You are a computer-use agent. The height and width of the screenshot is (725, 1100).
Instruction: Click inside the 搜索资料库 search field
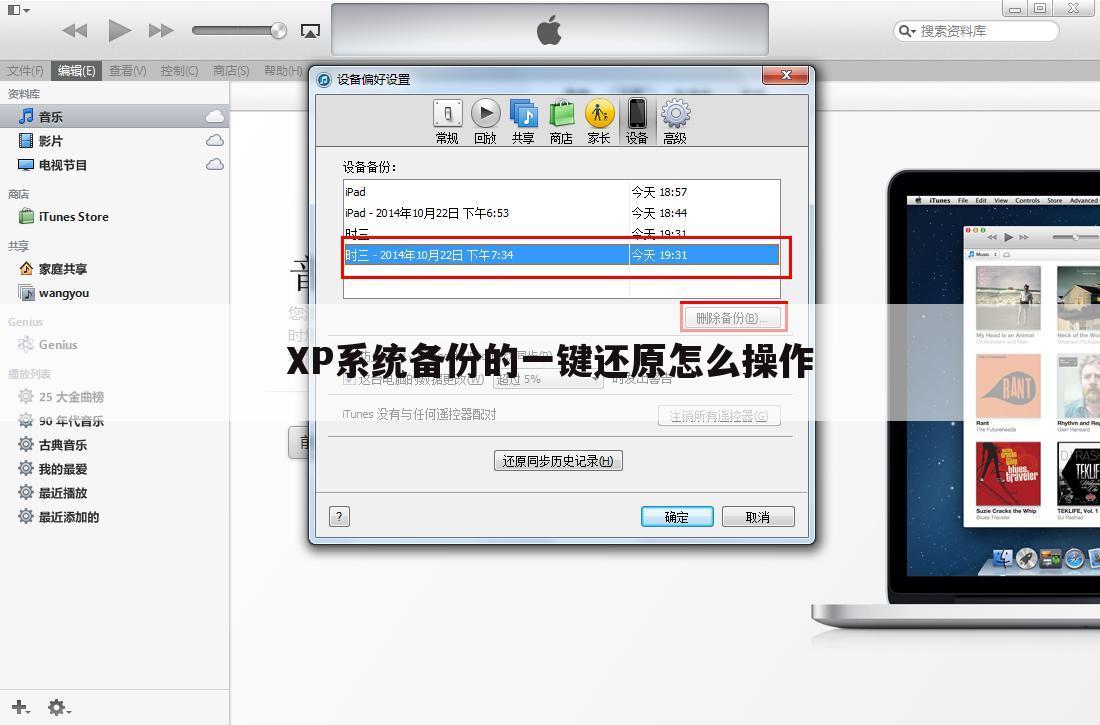[x=975, y=31]
